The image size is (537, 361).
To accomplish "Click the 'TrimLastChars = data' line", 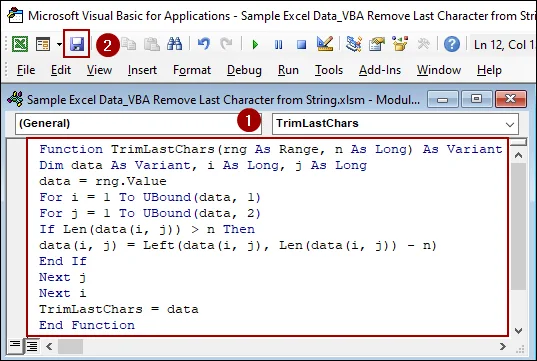I will [x=118, y=309].
